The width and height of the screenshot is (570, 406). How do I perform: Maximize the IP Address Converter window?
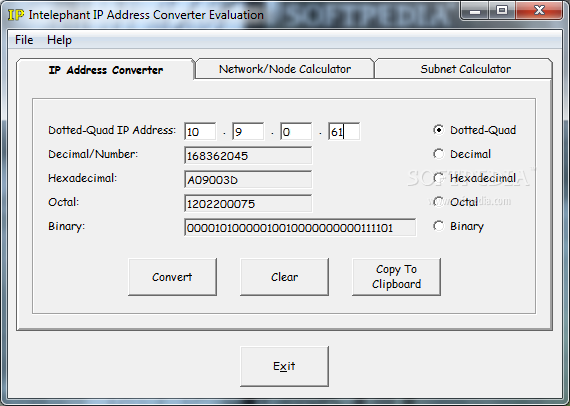[x=502, y=11]
